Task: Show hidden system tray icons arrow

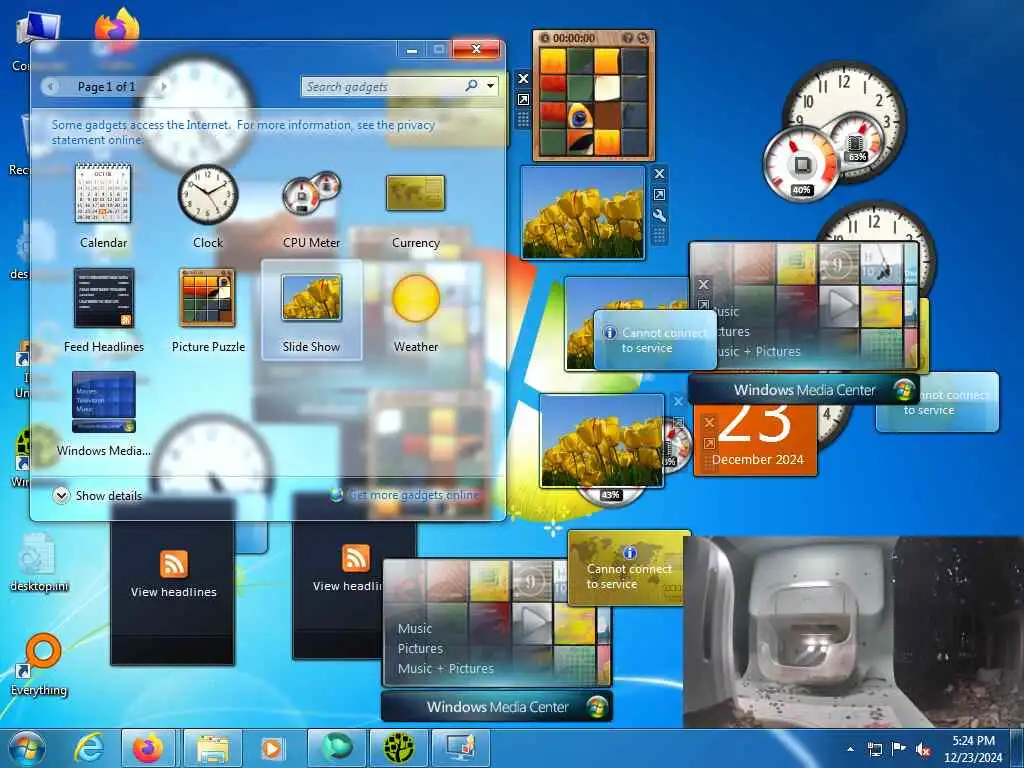Action: [x=850, y=749]
